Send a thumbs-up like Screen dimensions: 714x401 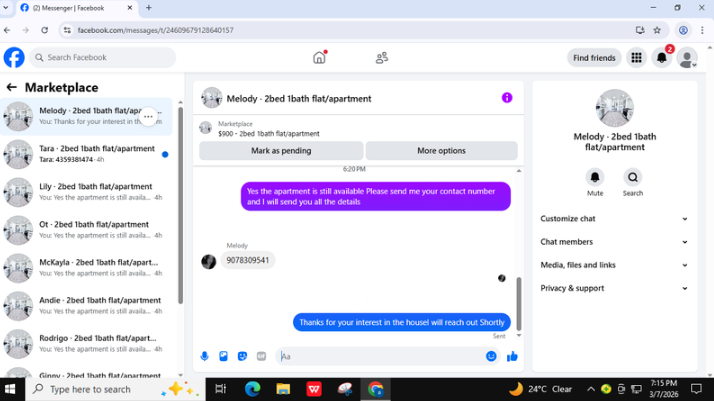coord(512,356)
